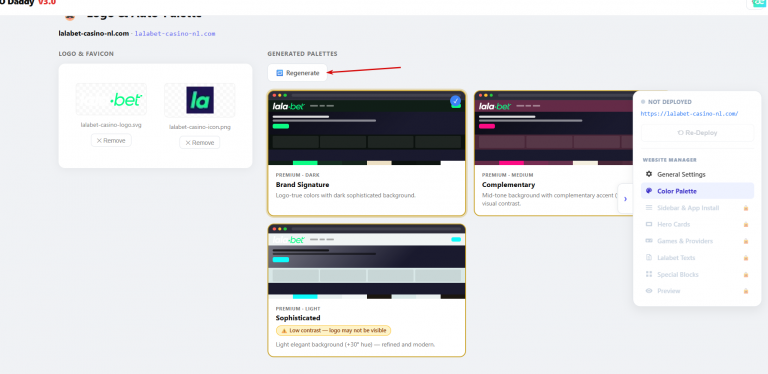Screen dimensions: 768x374
Task: Open General Settings in Website Manager
Action: pos(697,174)
